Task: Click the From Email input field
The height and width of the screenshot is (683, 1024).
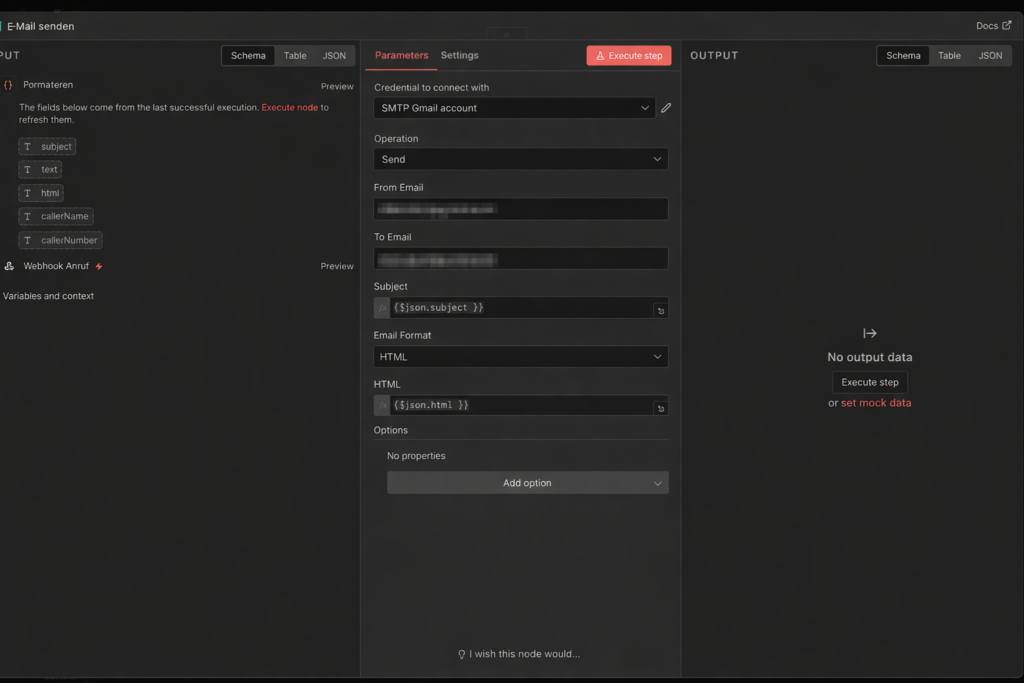Action: click(x=520, y=209)
